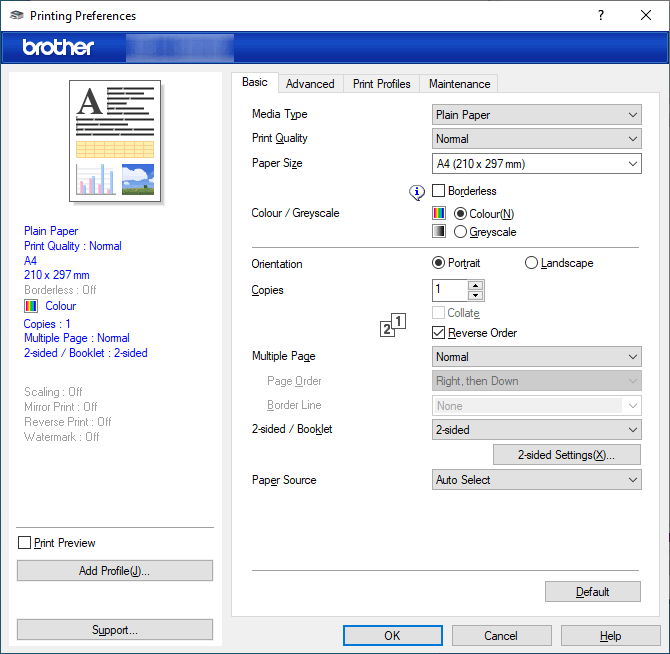Image resolution: width=670 pixels, height=654 pixels.
Task: Open the Media Type dropdown
Action: [536, 115]
